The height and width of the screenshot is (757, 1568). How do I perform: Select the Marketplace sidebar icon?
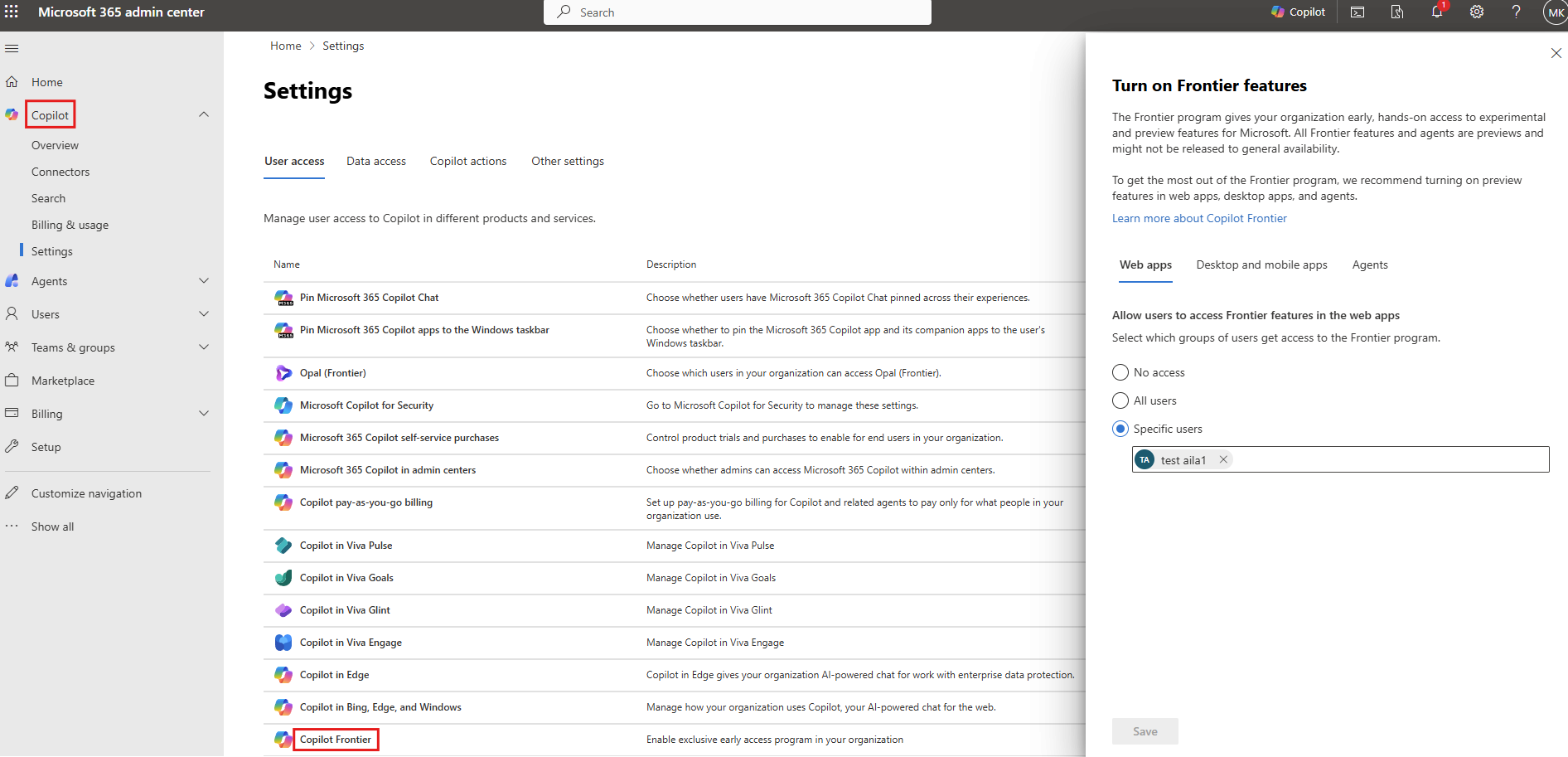(12, 380)
